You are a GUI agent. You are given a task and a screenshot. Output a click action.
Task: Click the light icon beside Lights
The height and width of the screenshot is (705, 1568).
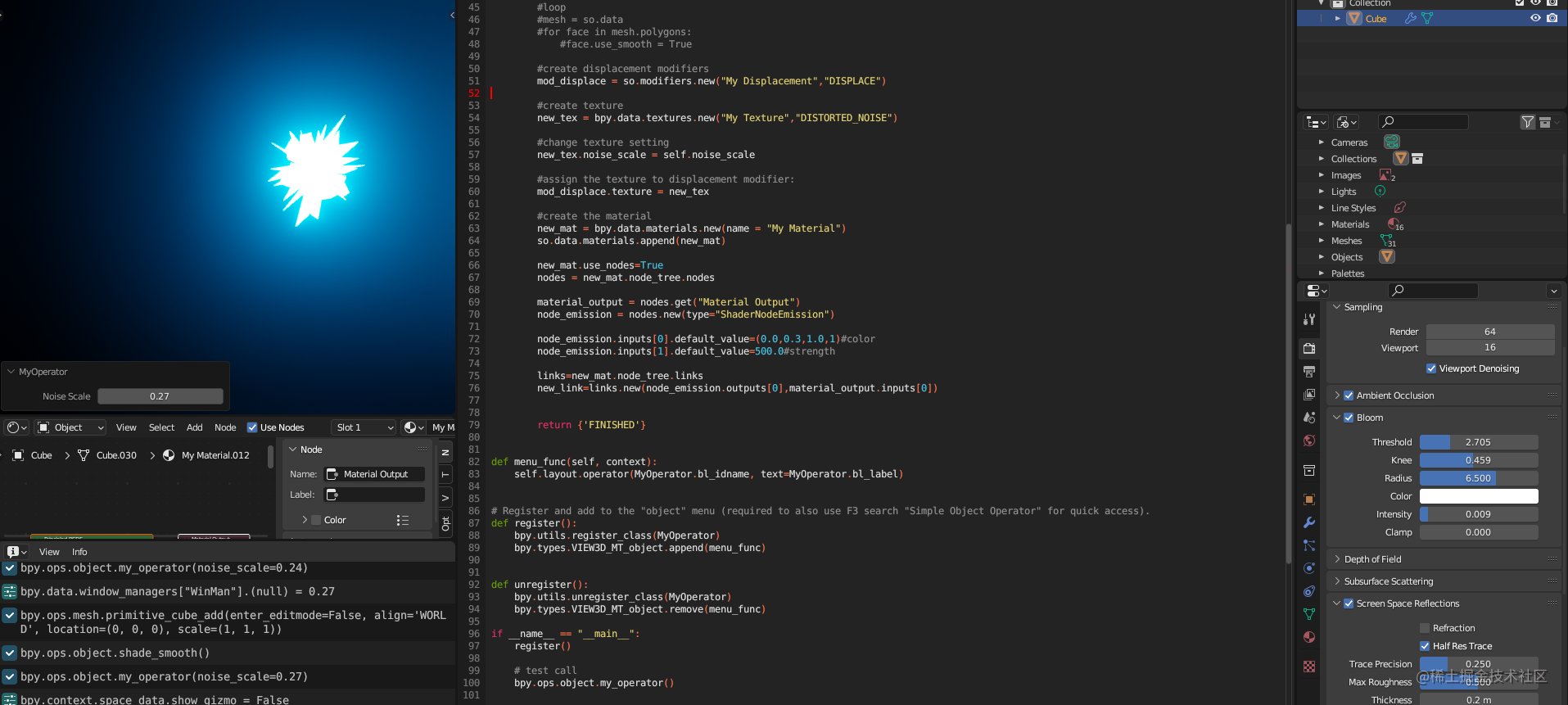coord(1380,191)
